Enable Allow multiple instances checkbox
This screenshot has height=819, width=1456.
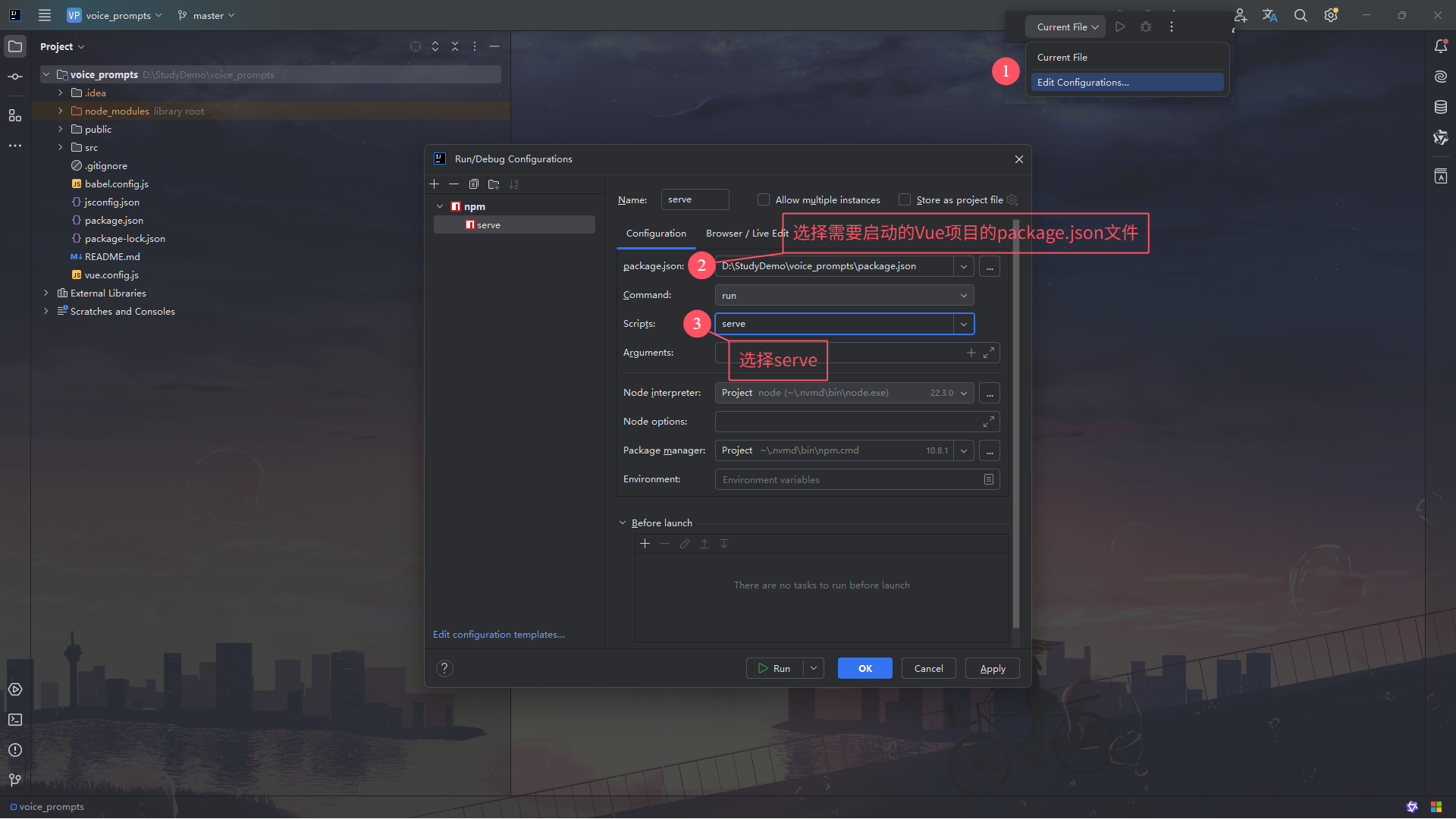764,200
